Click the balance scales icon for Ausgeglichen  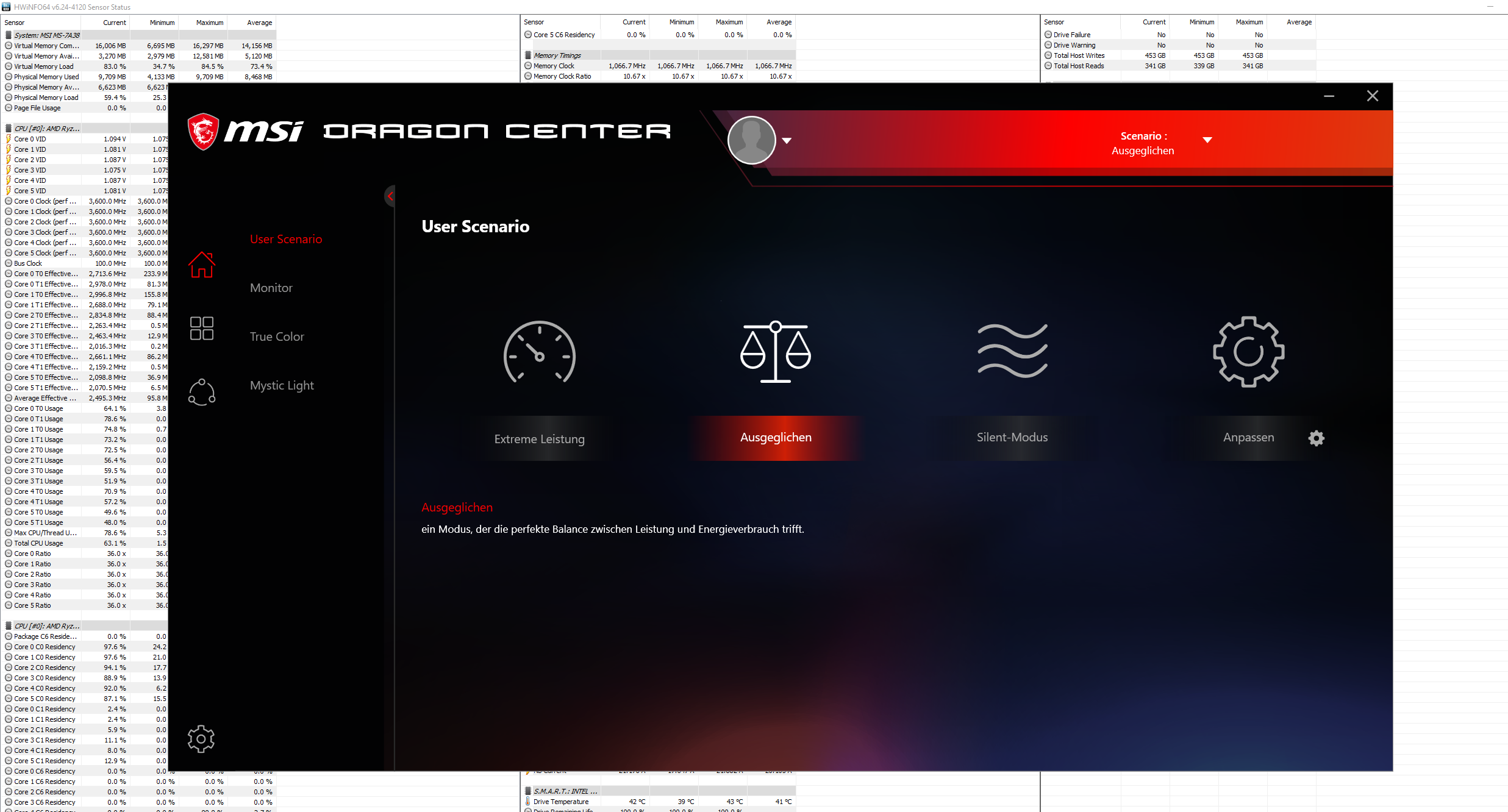[x=776, y=352]
